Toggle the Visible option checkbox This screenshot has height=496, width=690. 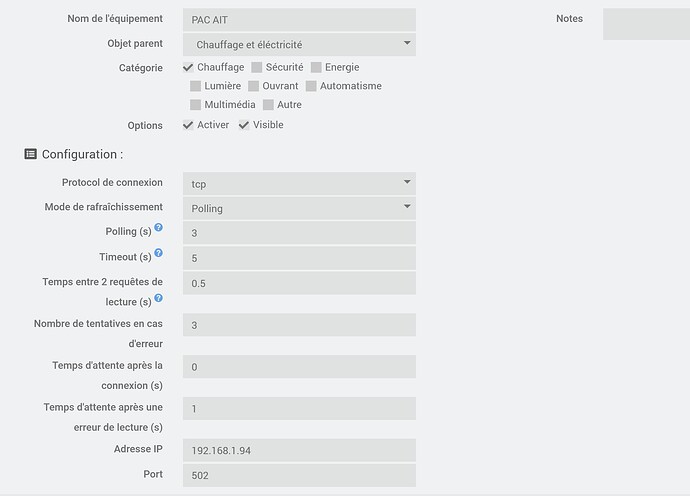point(244,125)
